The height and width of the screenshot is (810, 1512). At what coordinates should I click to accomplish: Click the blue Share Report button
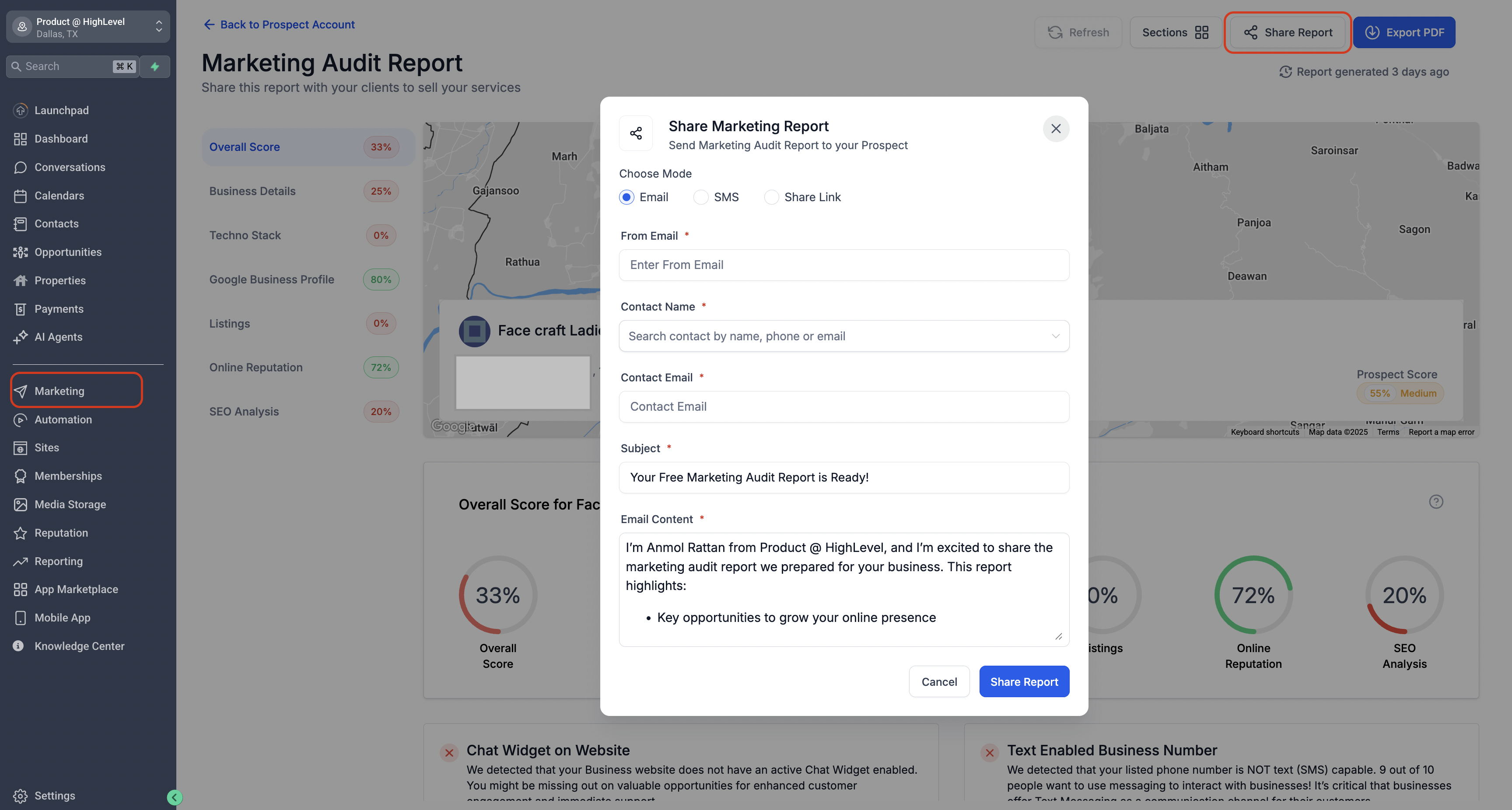click(x=1024, y=681)
